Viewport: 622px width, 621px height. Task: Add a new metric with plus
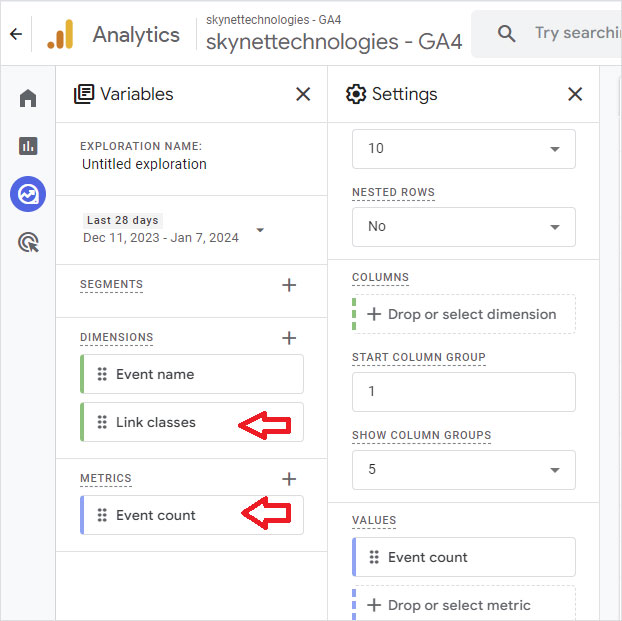[289, 479]
